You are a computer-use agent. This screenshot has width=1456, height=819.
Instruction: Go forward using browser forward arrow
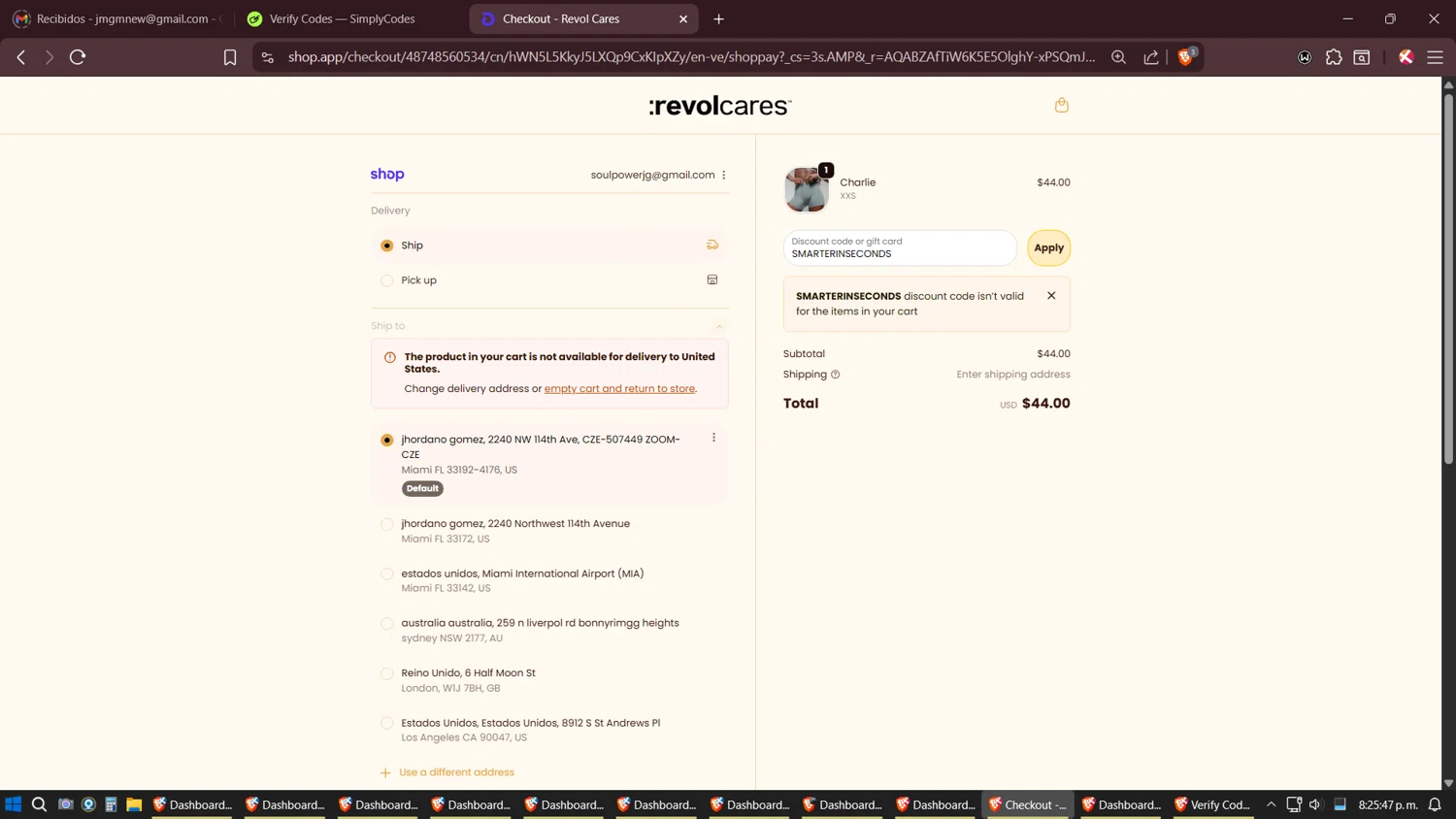pyautogui.click(x=50, y=57)
